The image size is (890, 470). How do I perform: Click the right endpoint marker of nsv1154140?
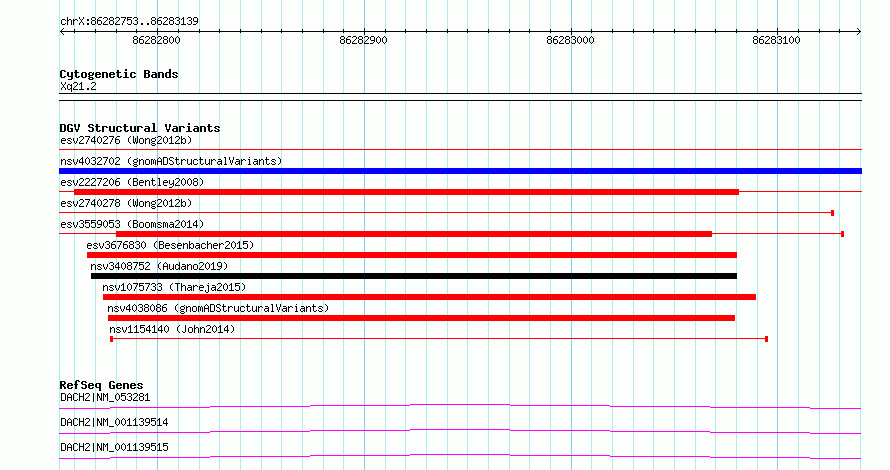click(766, 339)
